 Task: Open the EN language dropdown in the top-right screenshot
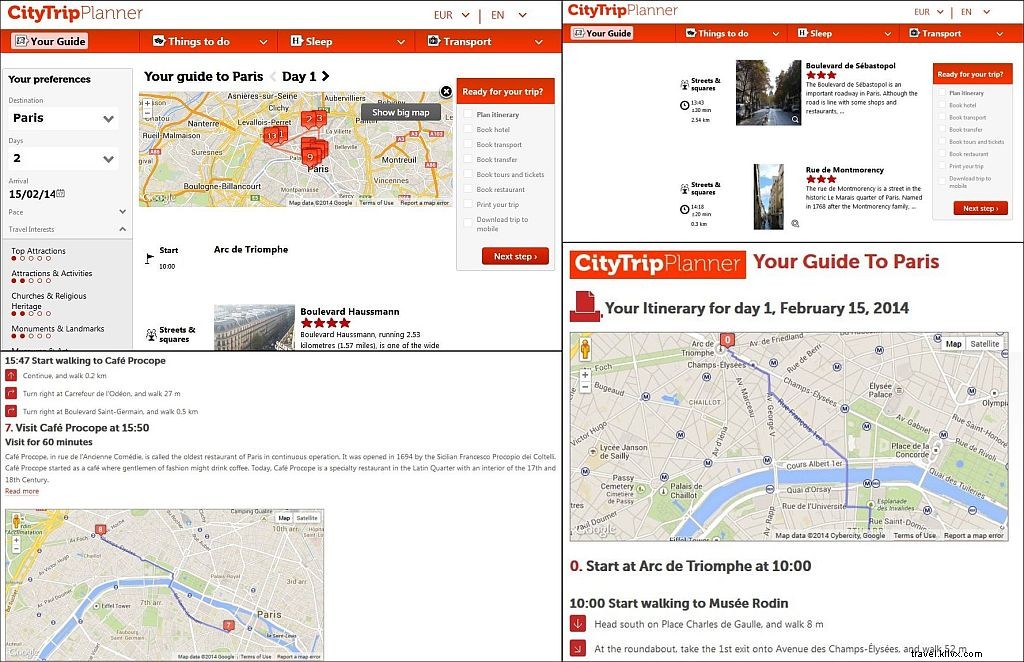[x=976, y=12]
